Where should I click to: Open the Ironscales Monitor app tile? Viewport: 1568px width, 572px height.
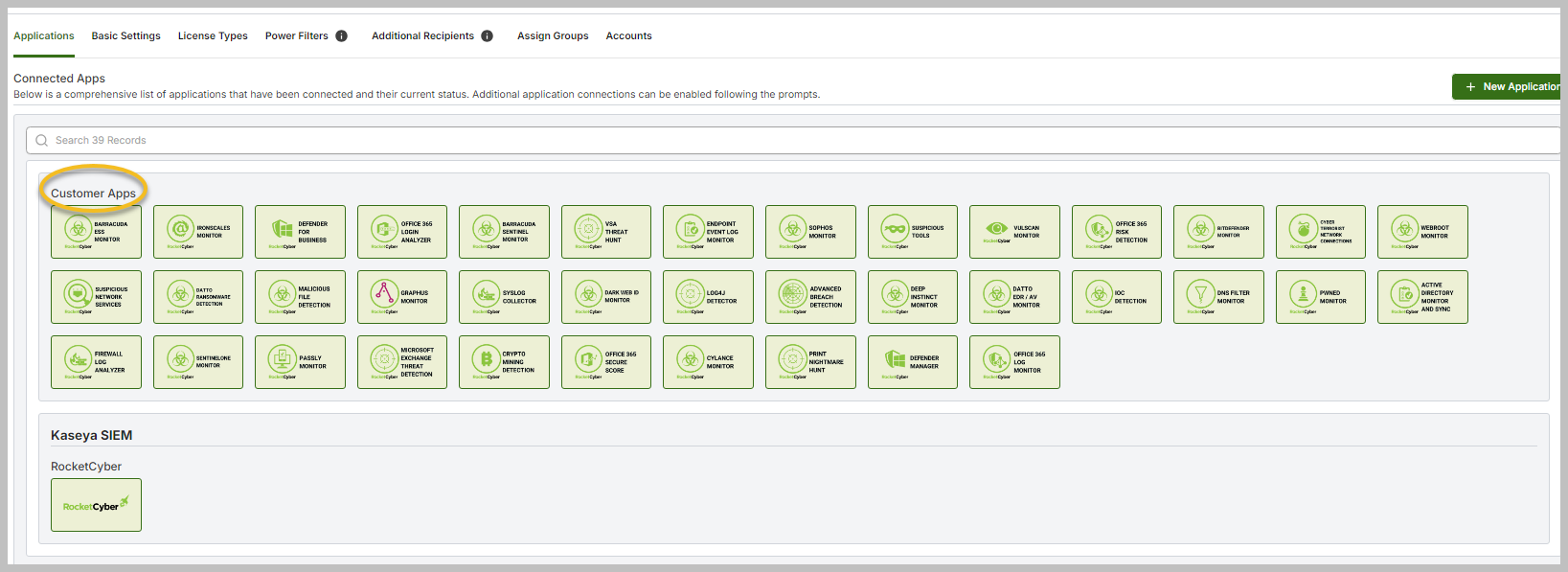tap(198, 232)
